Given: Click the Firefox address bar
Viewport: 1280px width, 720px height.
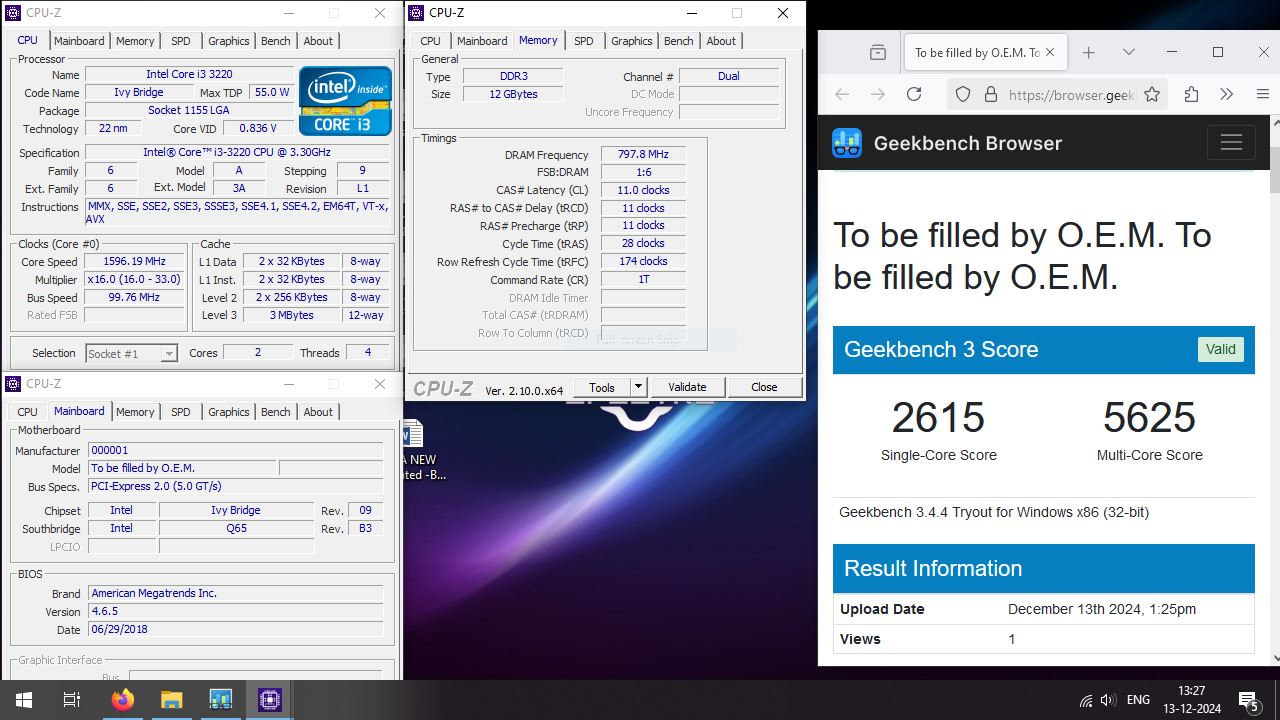Looking at the screenshot, I should [x=1058, y=94].
